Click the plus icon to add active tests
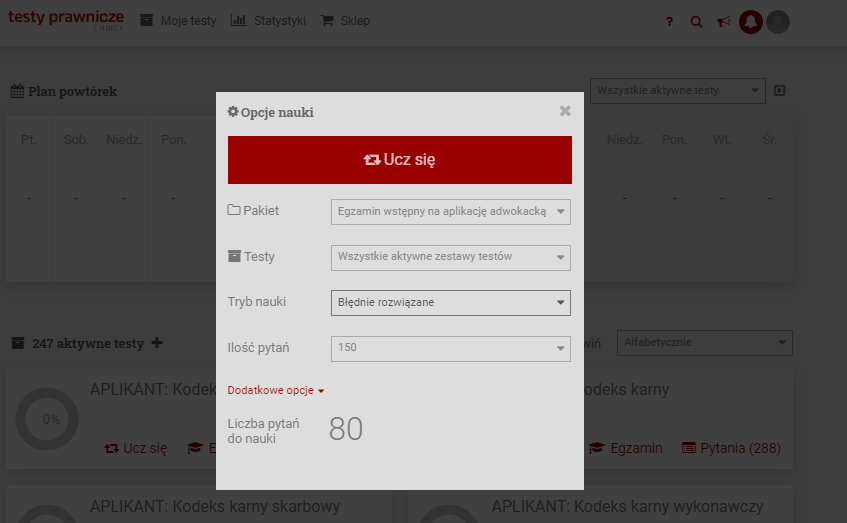Viewport: 847px width, 523px height. click(x=157, y=343)
